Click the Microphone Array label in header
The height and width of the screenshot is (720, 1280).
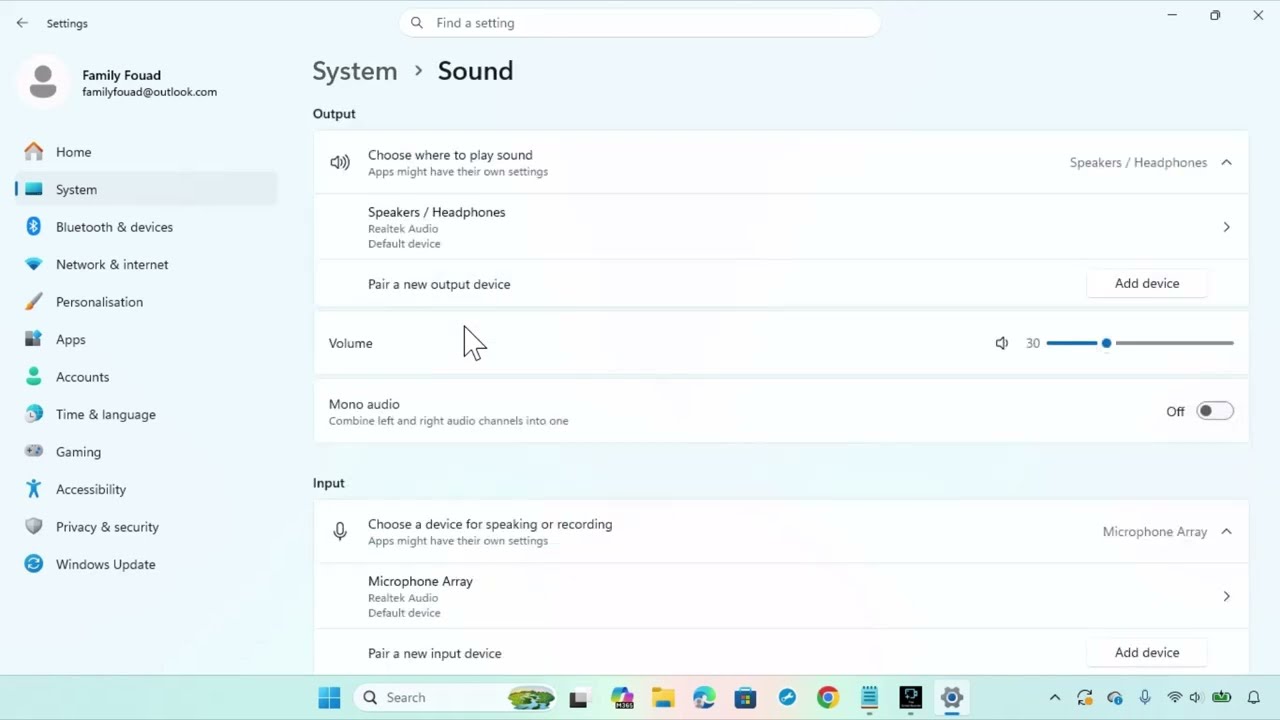pos(1155,532)
